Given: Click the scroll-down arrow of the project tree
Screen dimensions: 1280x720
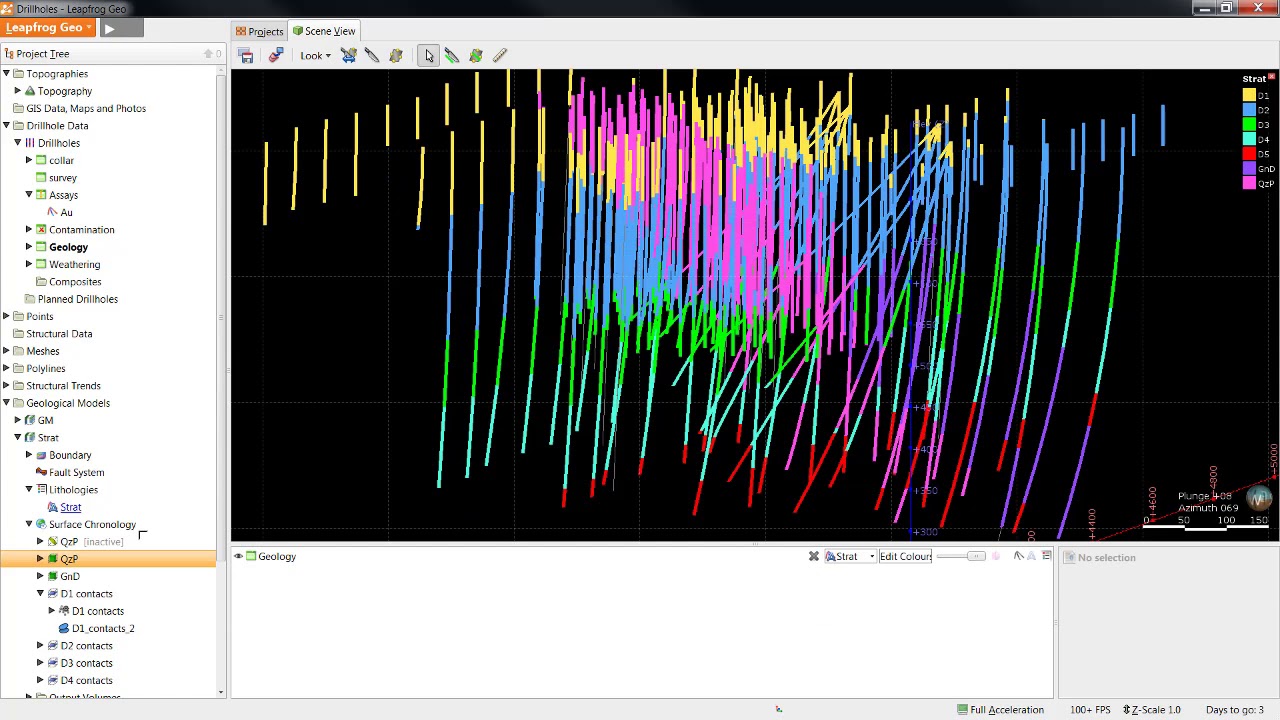Looking at the screenshot, I should (221, 692).
